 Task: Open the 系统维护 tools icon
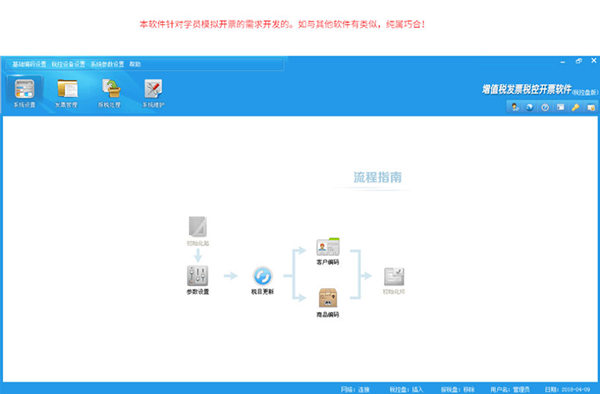(153, 93)
